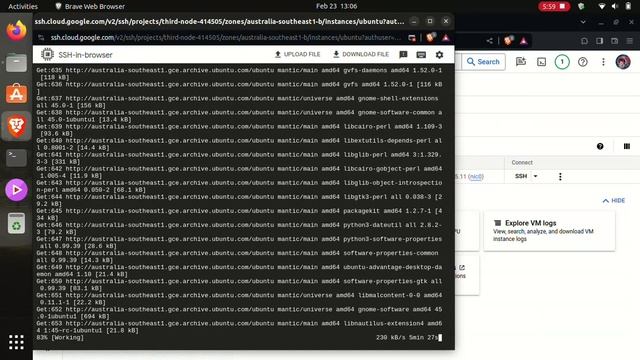
Task: Click the screen cast icon in the SSH address bar
Action: pos(412,38)
